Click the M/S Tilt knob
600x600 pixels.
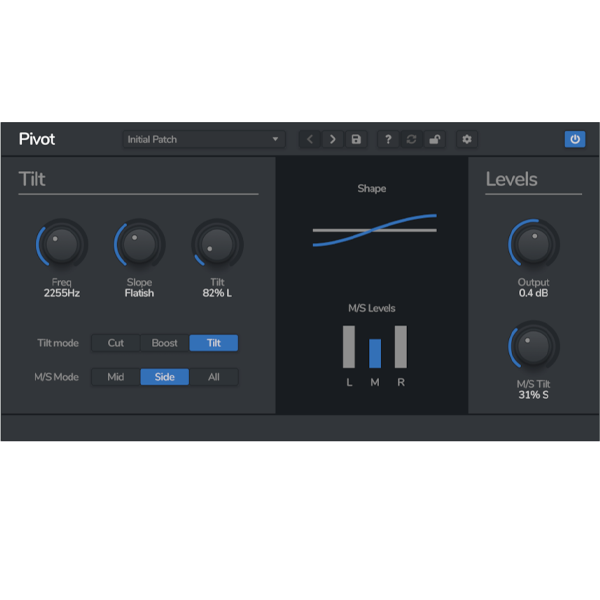(533, 346)
